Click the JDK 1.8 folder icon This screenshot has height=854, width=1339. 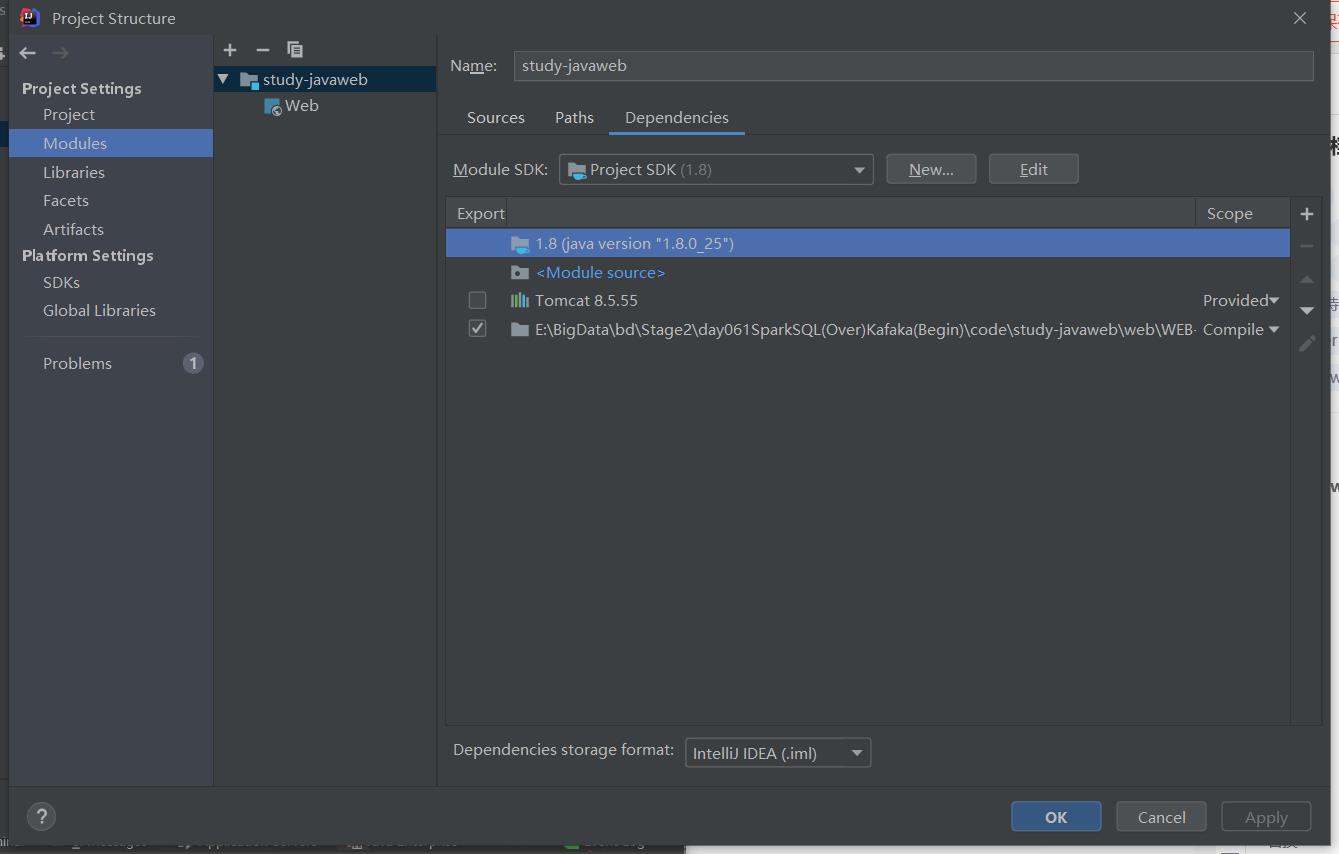pyautogui.click(x=519, y=243)
